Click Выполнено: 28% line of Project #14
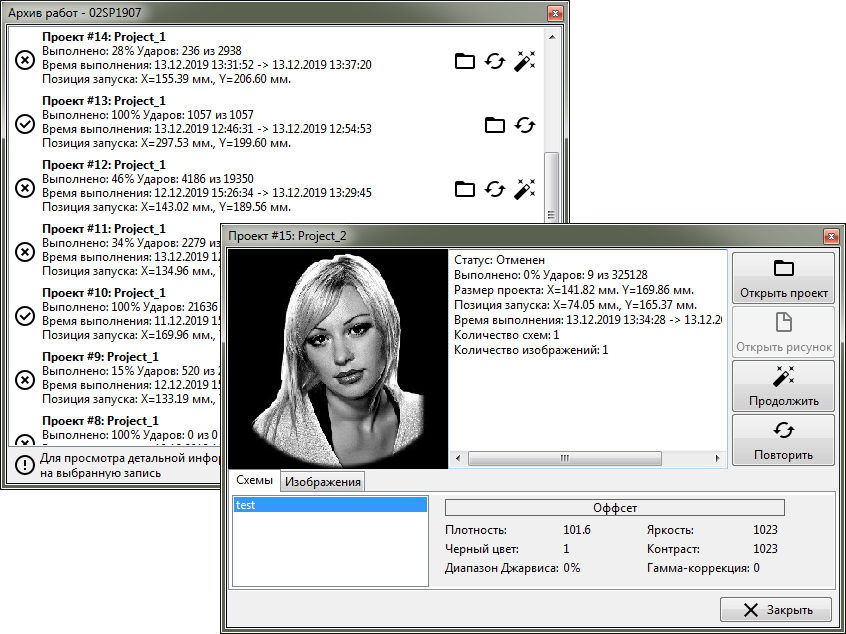This screenshot has width=846, height=634. (x=141, y=51)
